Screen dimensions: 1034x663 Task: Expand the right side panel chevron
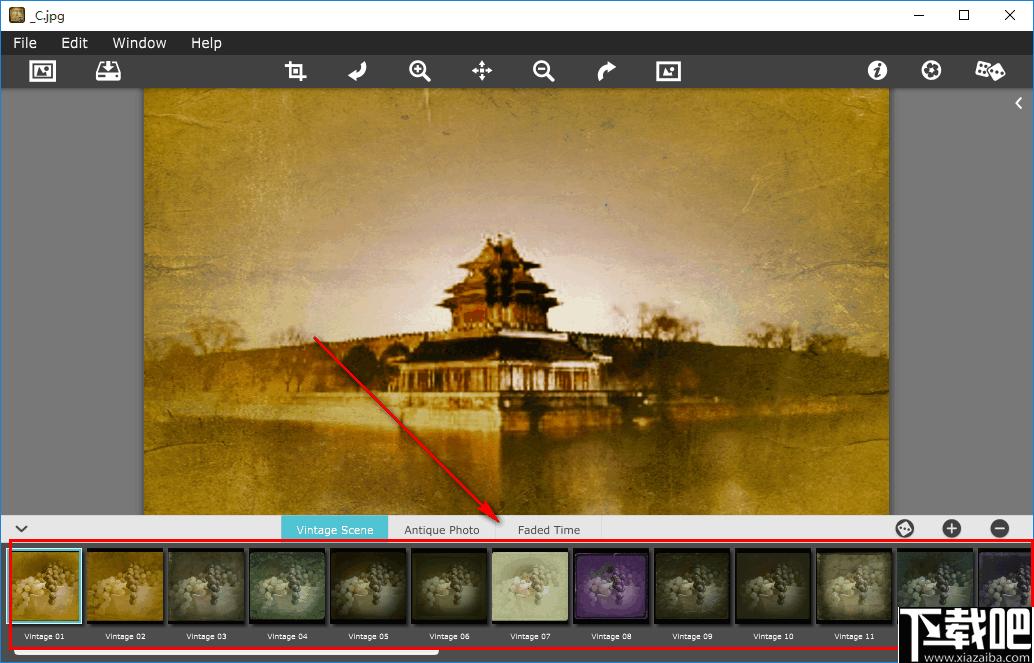click(1019, 103)
